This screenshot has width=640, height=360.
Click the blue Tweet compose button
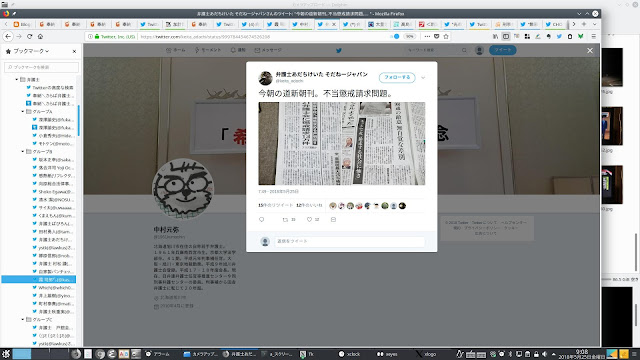tap(503, 50)
